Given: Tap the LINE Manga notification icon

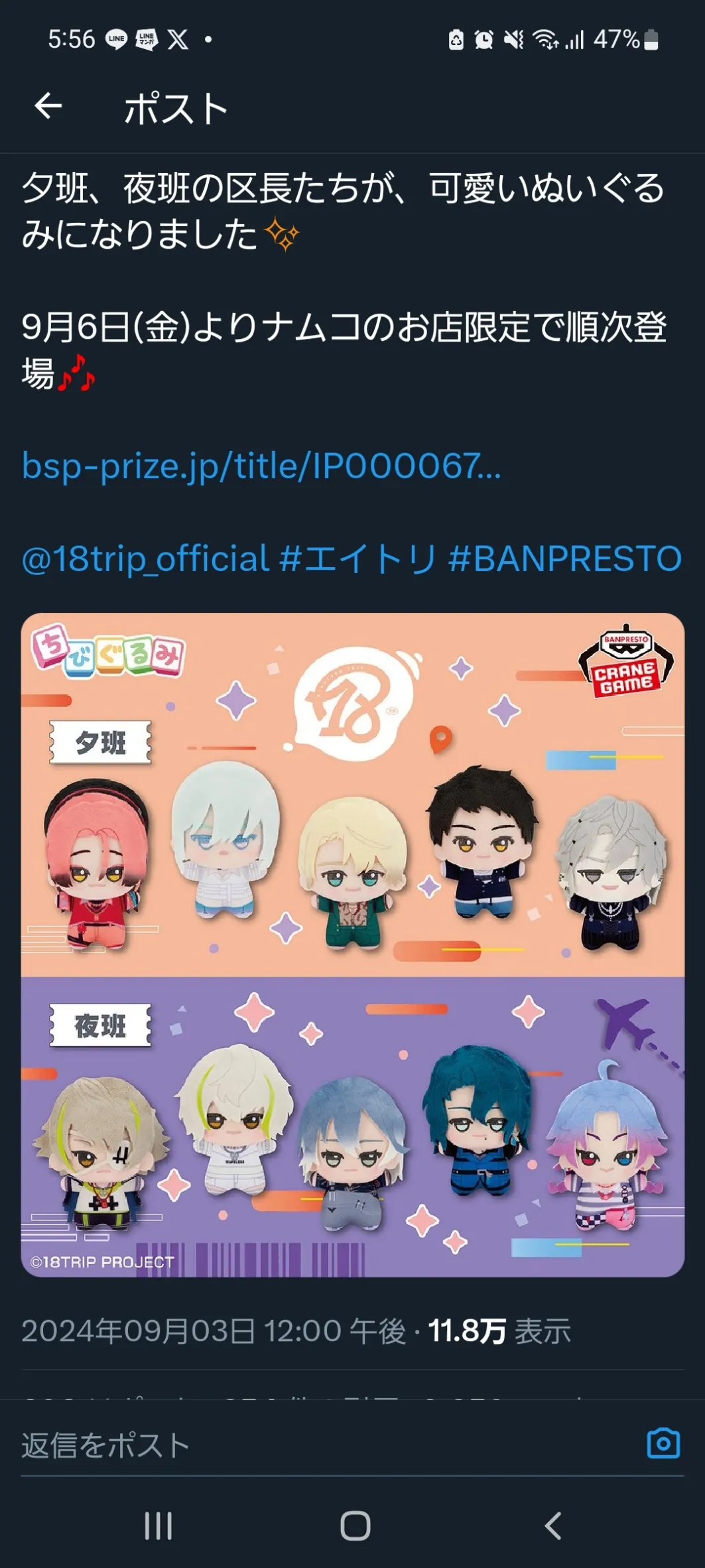Looking at the screenshot, I should (147, 40).
